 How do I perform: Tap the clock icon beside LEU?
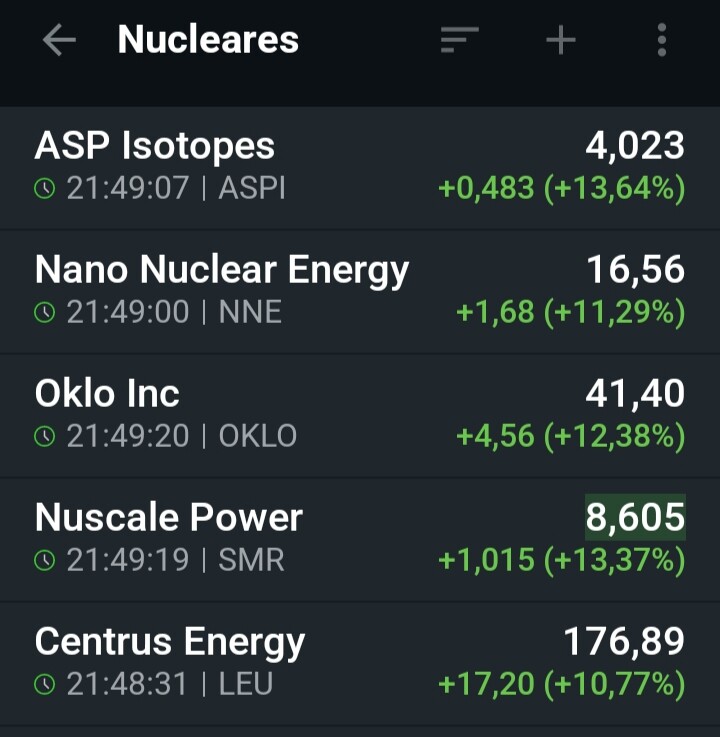pyautogui.click(x=45, y=684)
